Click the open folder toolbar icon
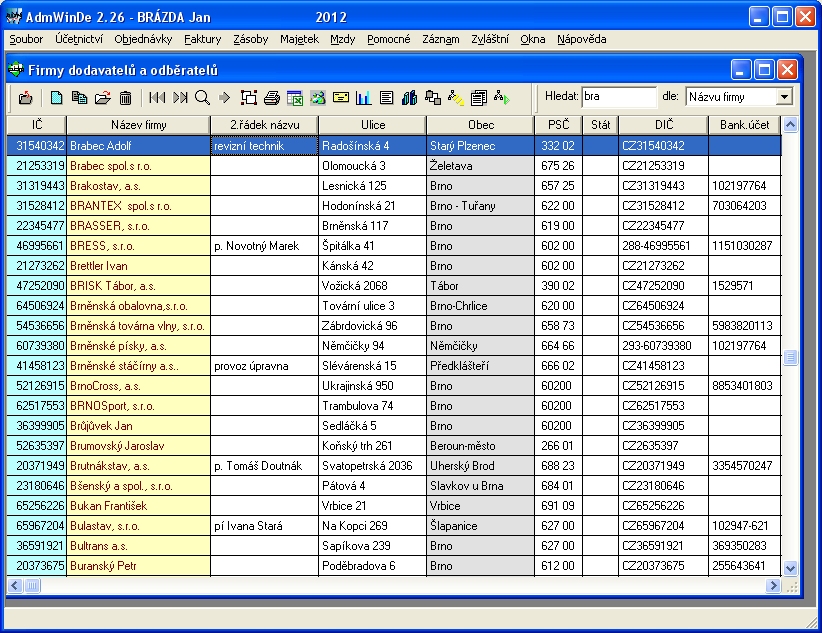The height and width of the screenshot is (633, 822). pyautogui.click(x=103, y=98)
